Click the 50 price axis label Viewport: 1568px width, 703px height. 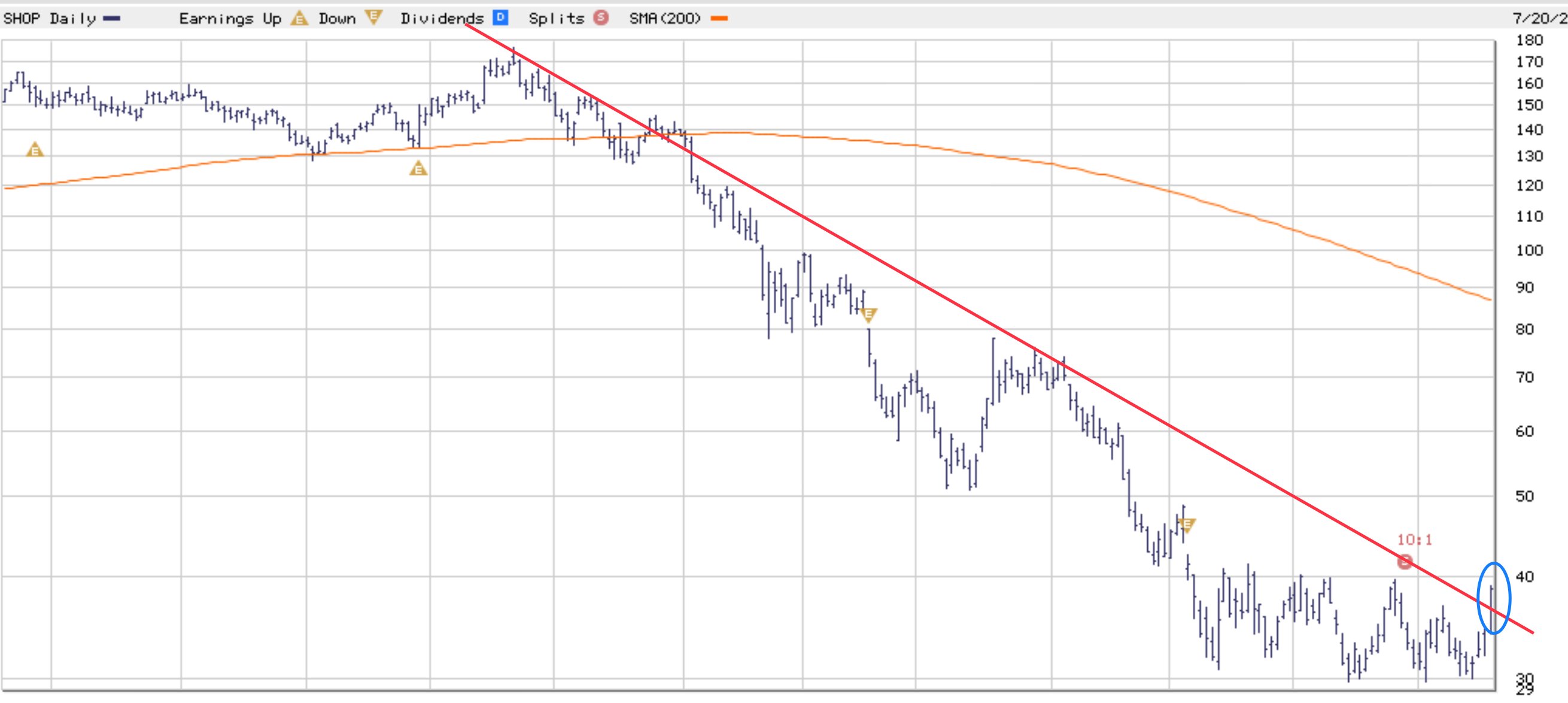point(1524,496)
